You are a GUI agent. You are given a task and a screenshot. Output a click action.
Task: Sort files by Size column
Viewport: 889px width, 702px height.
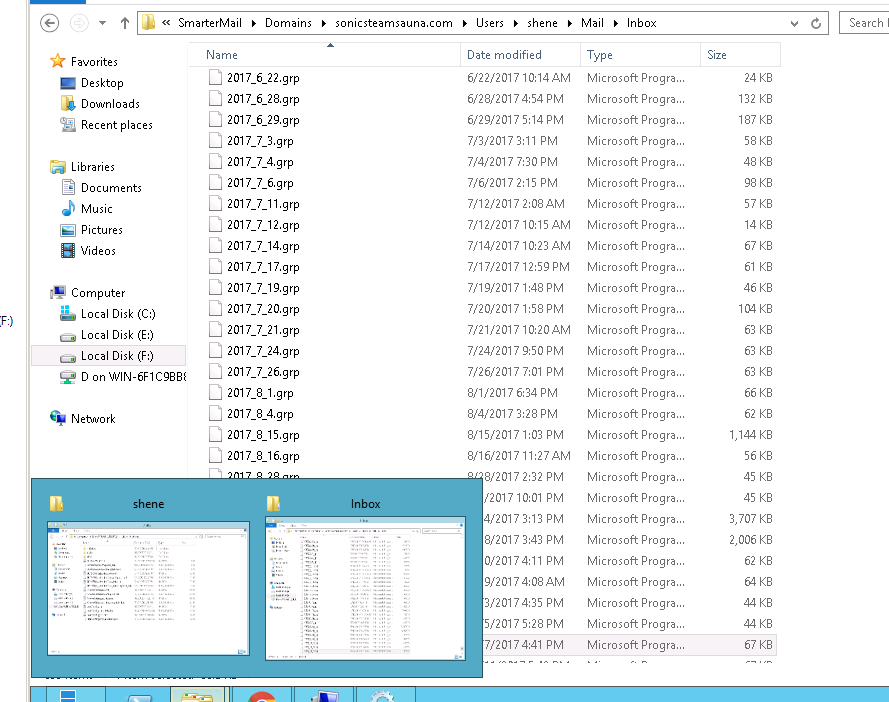717,55
